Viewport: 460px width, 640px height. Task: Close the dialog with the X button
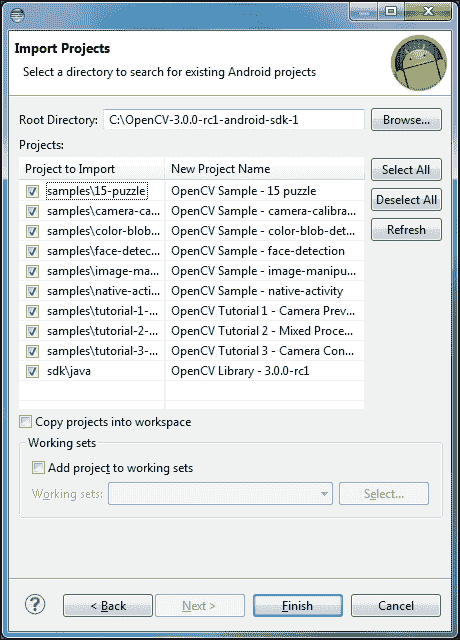[428, 11]
